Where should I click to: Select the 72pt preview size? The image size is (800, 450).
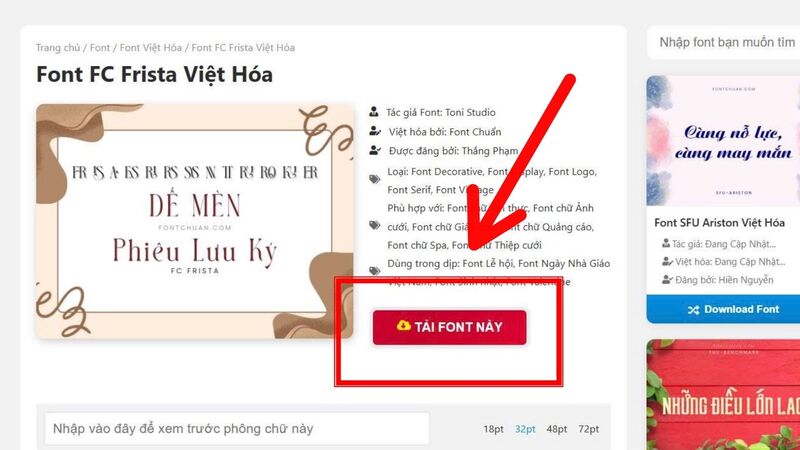coord(588,429)
